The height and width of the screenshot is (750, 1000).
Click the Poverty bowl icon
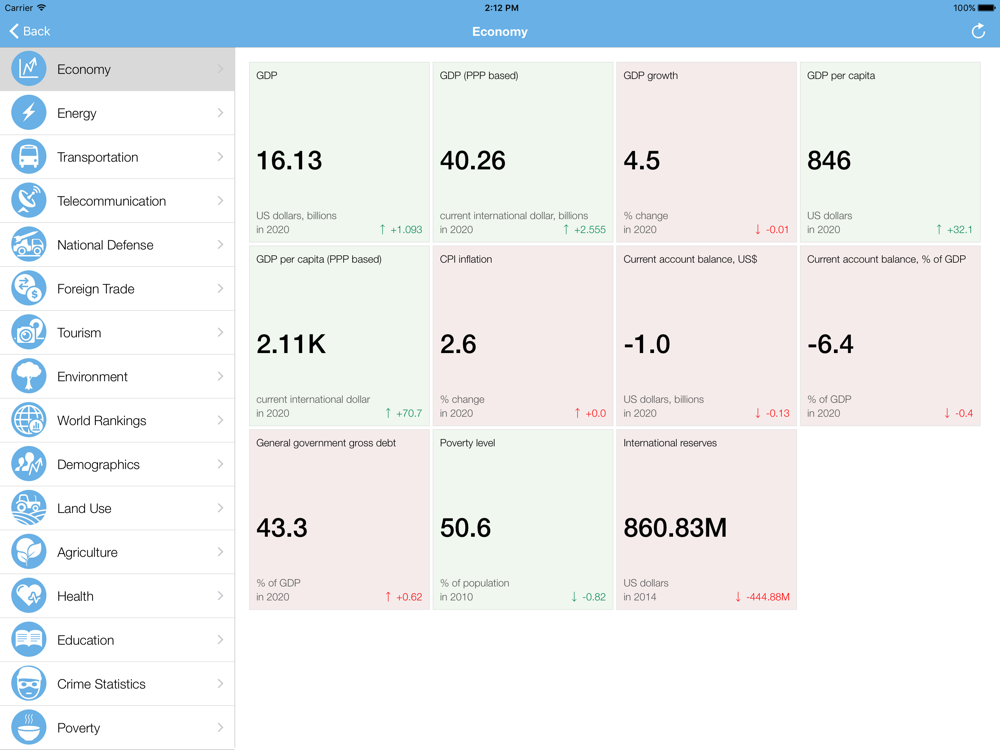(x=29, y=728)
